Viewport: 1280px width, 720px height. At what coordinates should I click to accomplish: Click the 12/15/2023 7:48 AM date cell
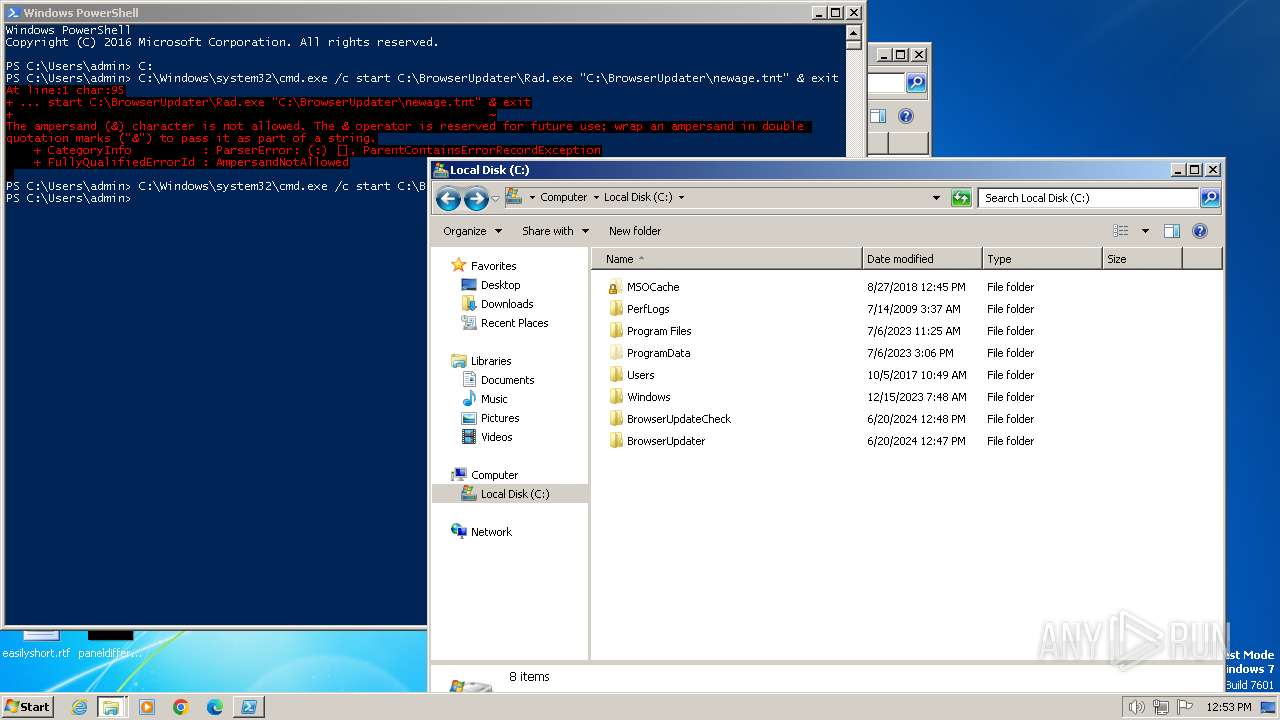tap(917, 397)
